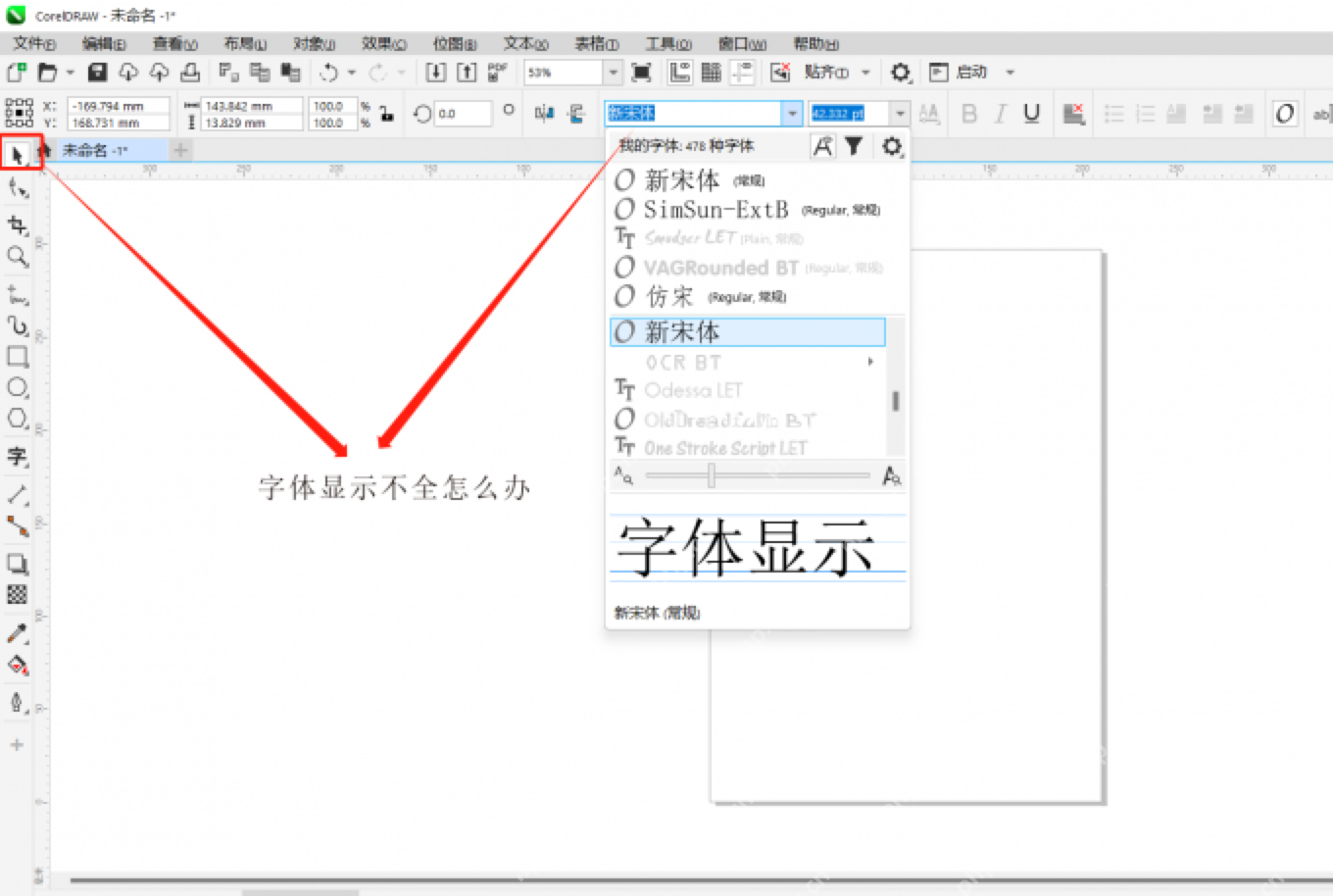1333x896 pixels.
Task: Add a new document tab with plus
Action: click(180, 150)
